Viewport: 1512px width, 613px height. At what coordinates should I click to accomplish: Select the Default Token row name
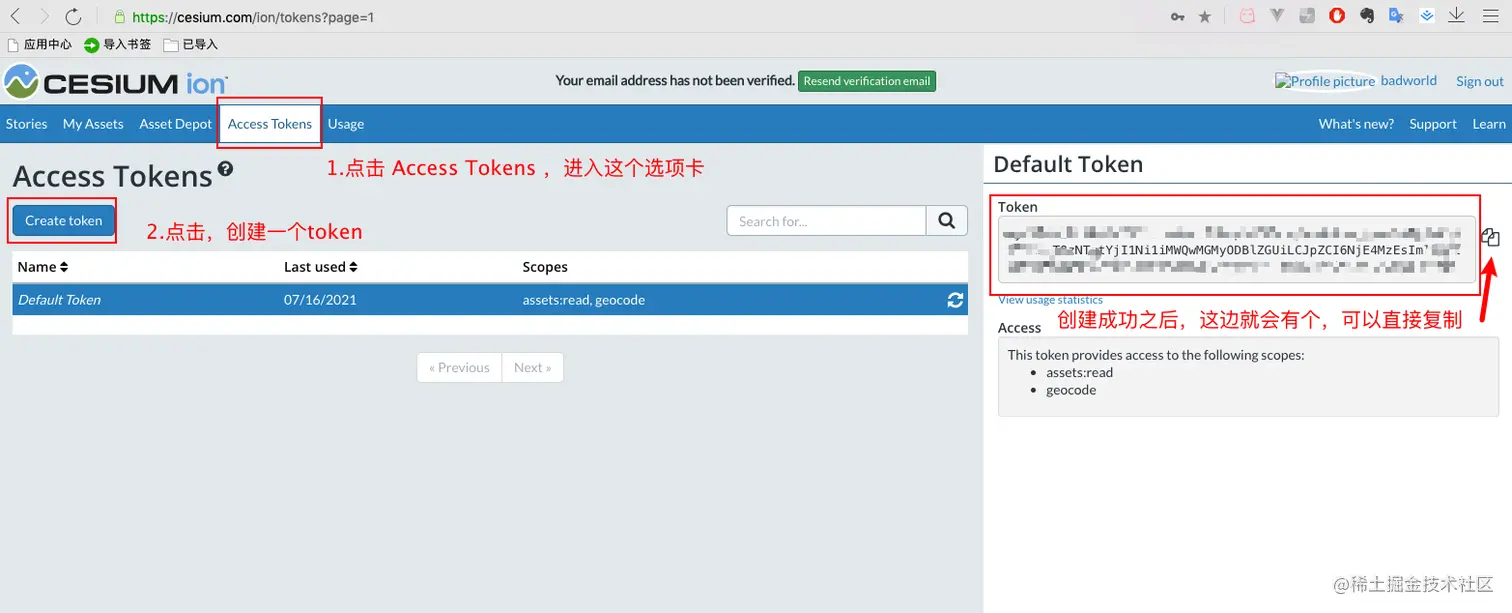tap(59, 300)
